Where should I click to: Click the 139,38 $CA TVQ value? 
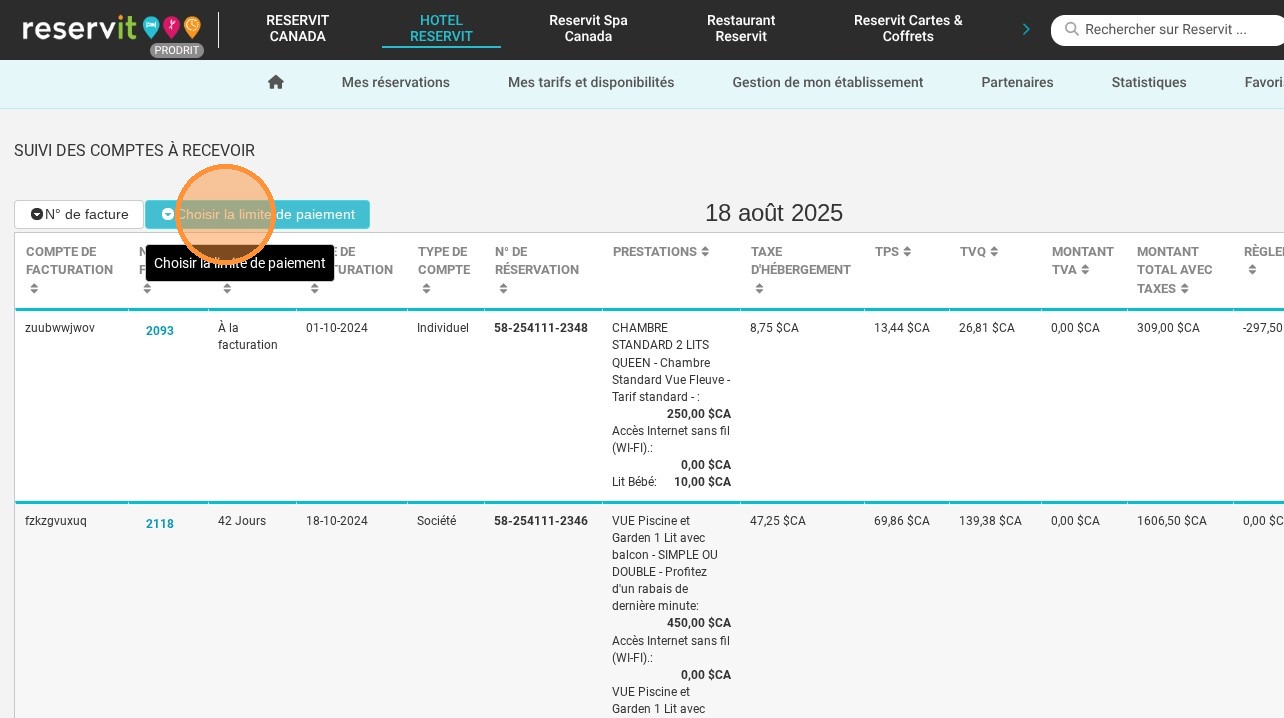pos(990,521)
